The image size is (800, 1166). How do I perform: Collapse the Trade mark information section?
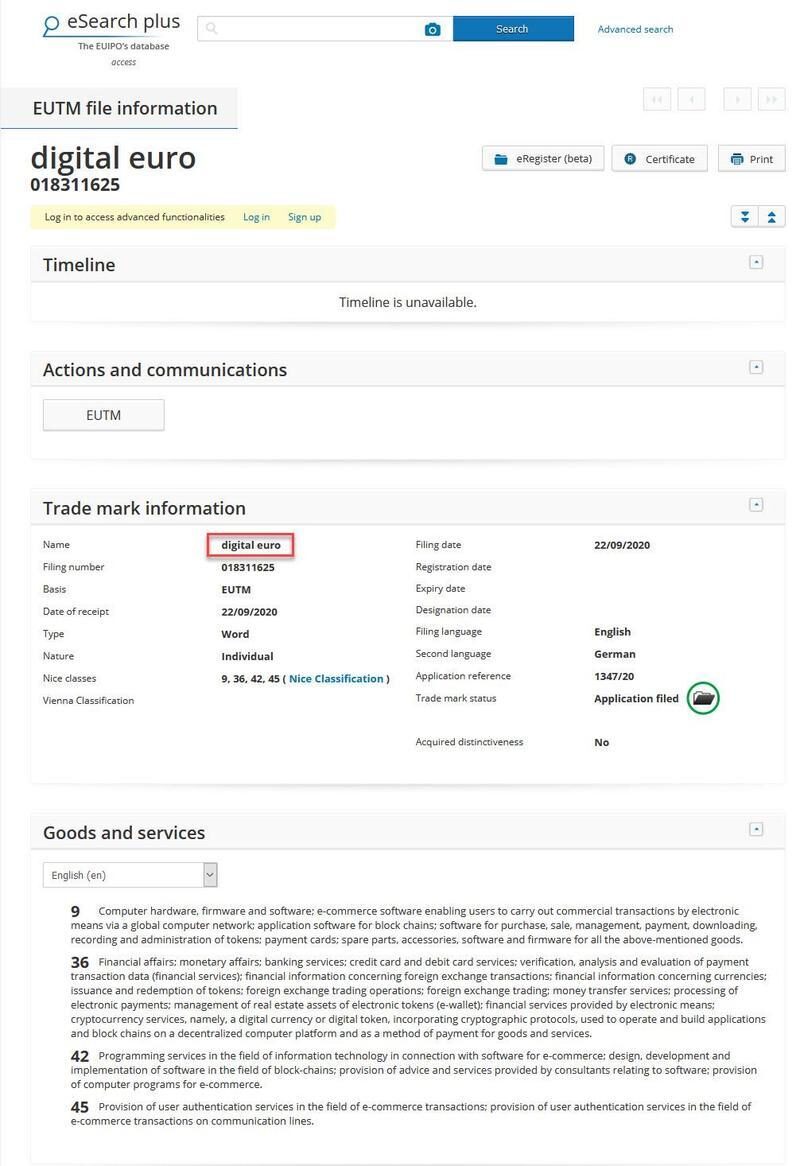tap(756, 505)
